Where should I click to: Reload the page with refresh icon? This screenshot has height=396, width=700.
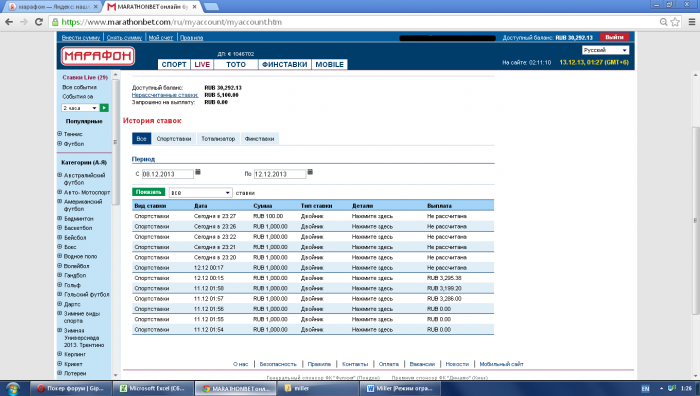[x=39, y=22]
